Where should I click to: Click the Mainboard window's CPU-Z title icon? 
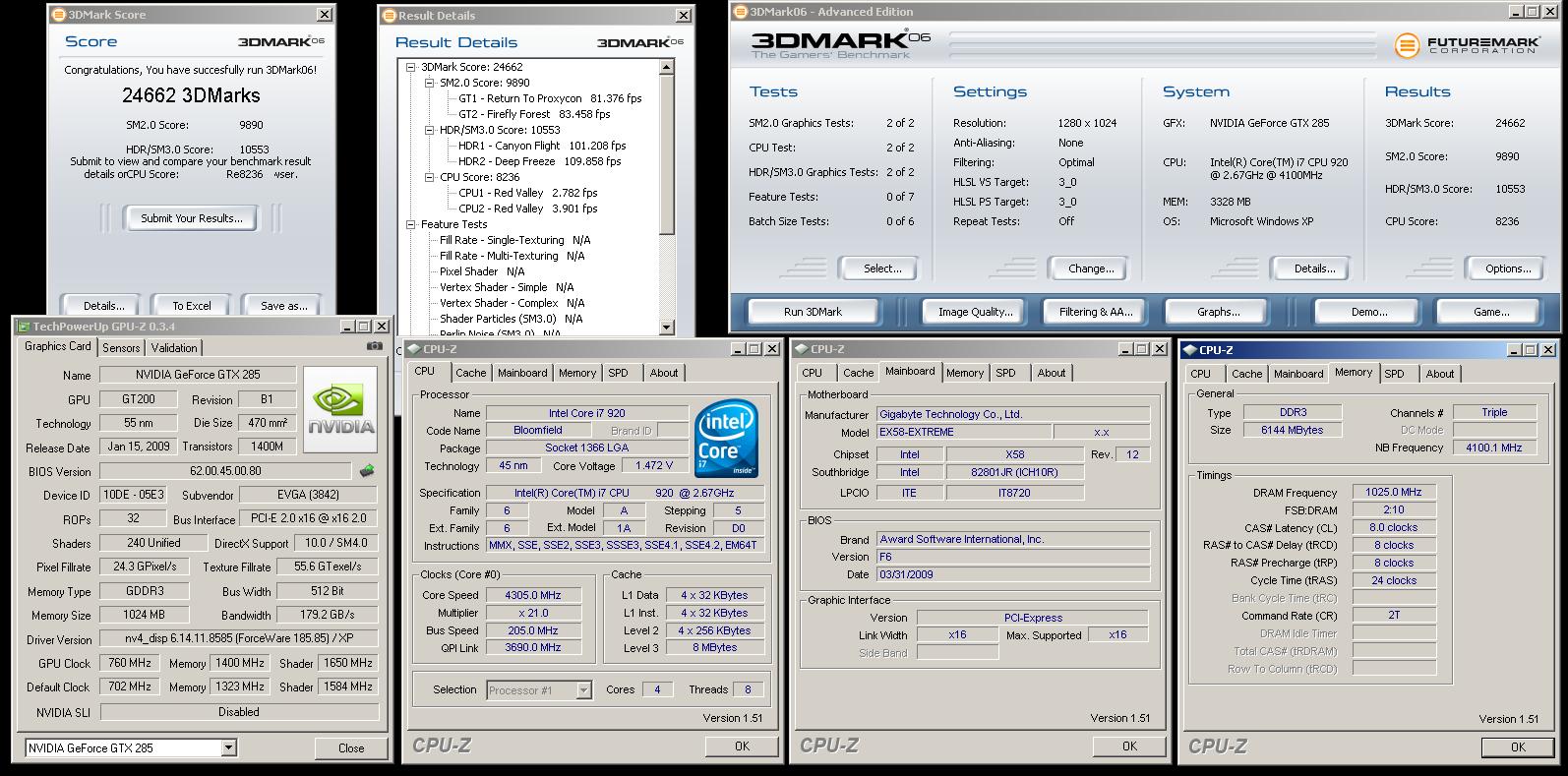point(803,349)
